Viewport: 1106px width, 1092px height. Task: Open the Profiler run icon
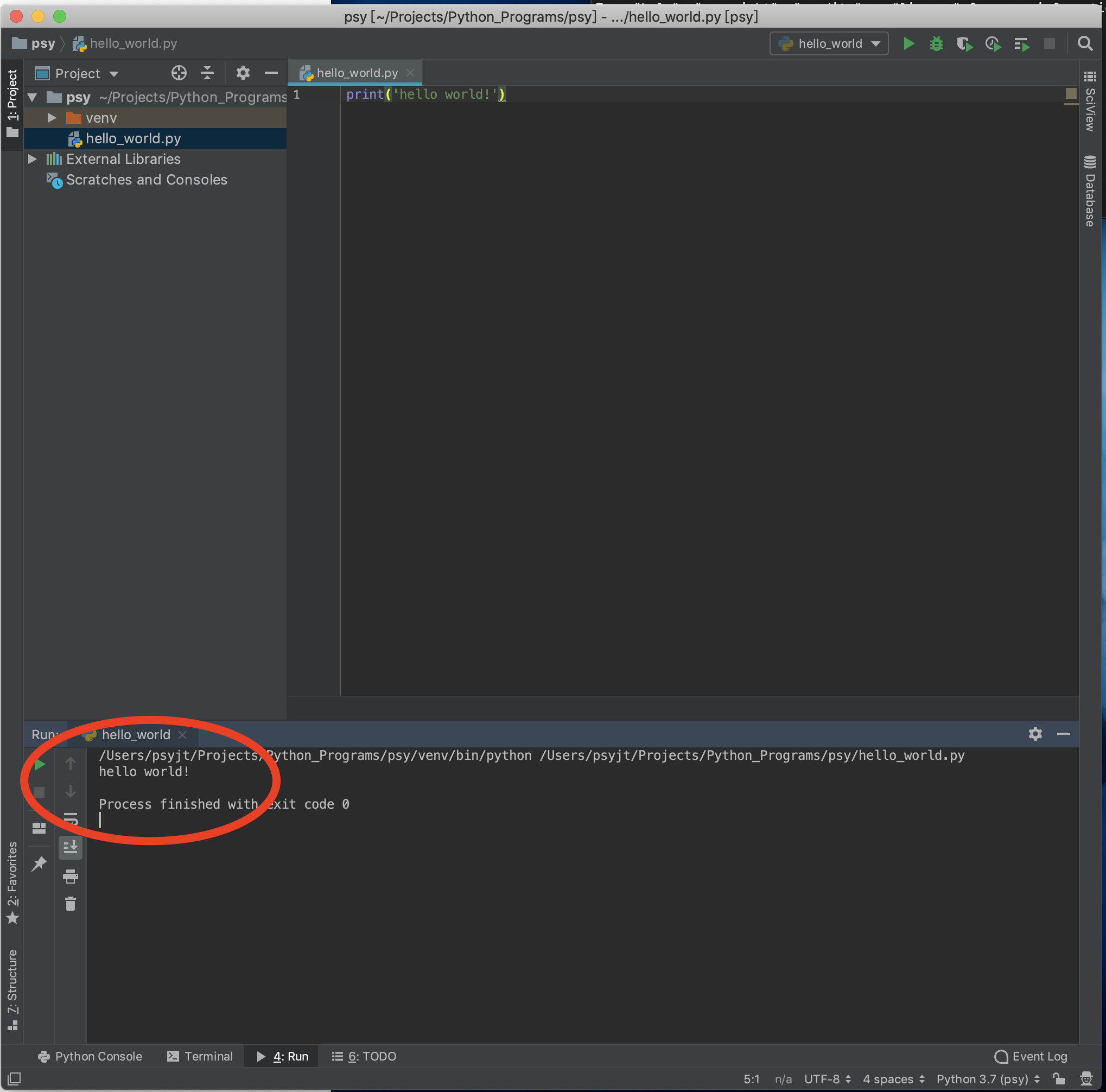pos(993,43)
